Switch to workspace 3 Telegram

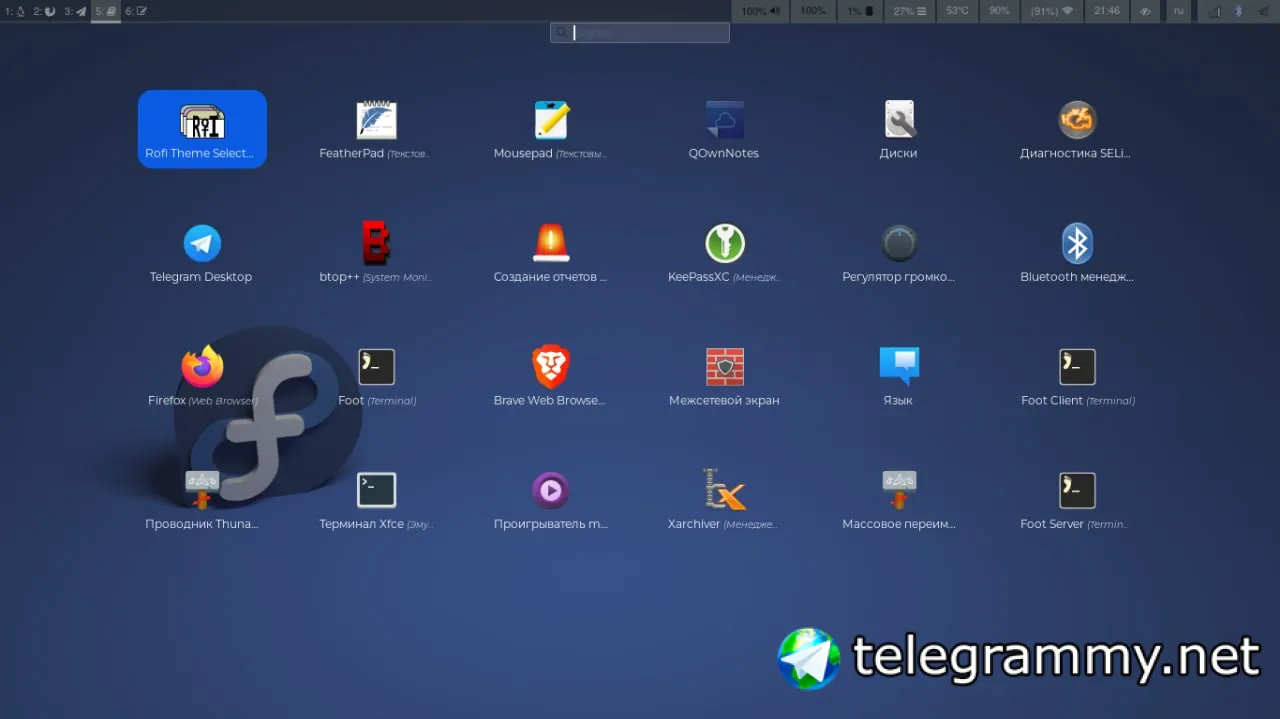coord(75,11)
